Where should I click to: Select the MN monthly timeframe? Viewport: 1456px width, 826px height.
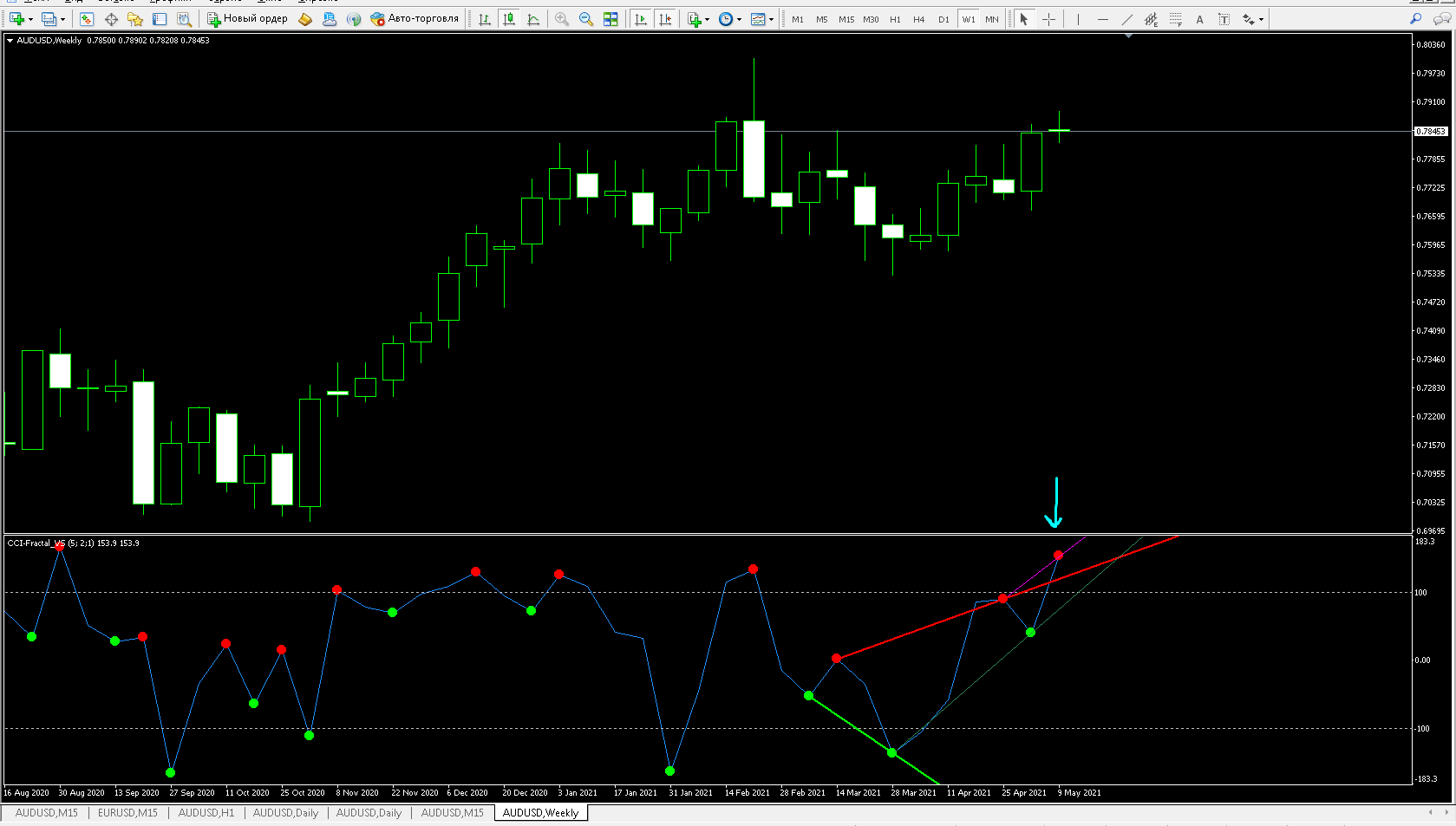(x=992, y=19)
